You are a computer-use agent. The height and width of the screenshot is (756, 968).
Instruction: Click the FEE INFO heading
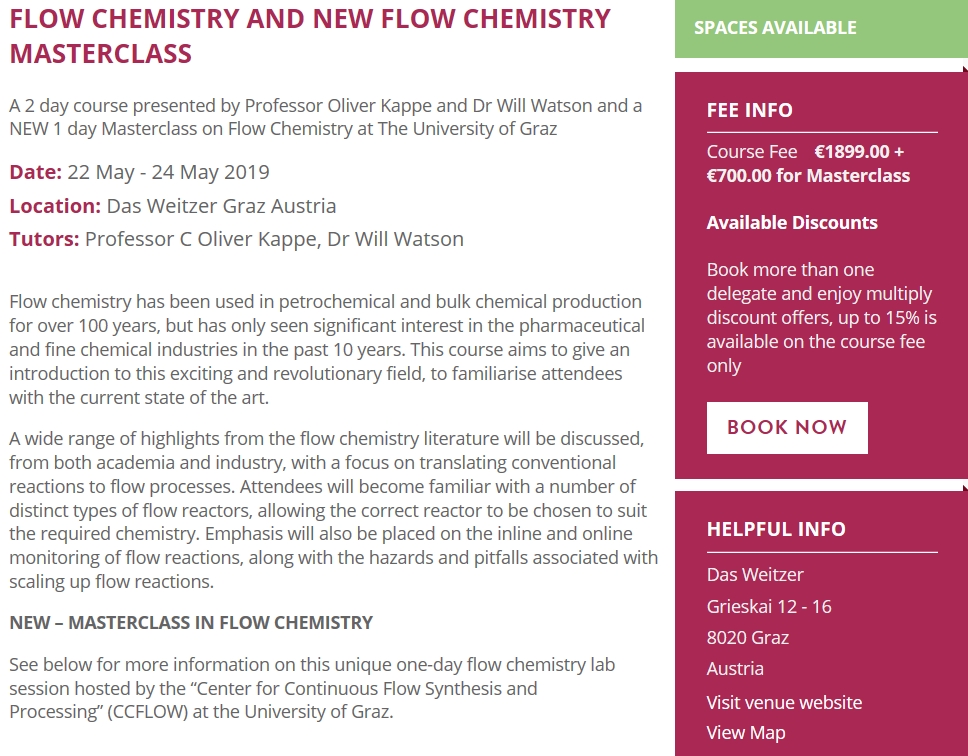[749, 110]
